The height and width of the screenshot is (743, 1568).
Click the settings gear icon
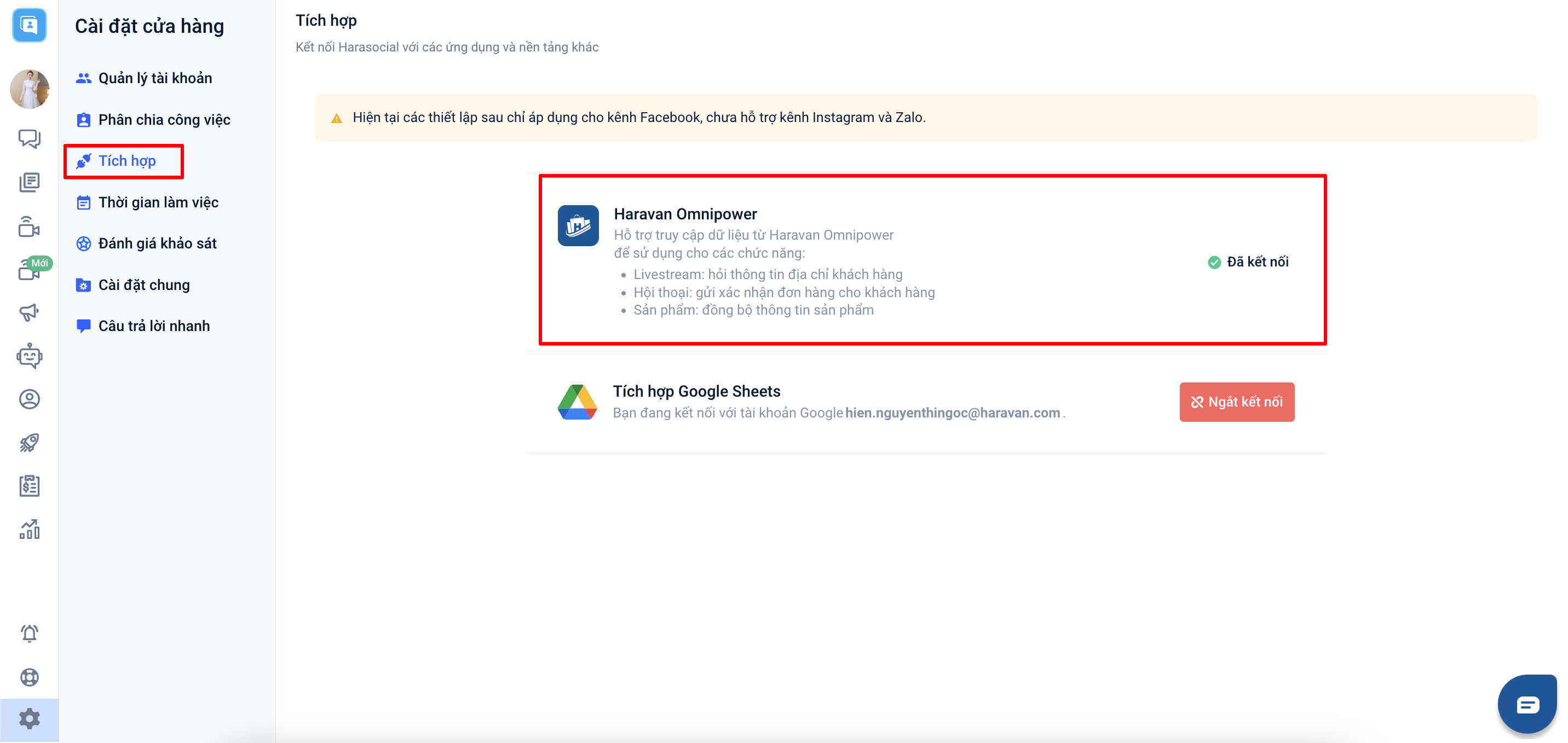[x=29, y=719]
